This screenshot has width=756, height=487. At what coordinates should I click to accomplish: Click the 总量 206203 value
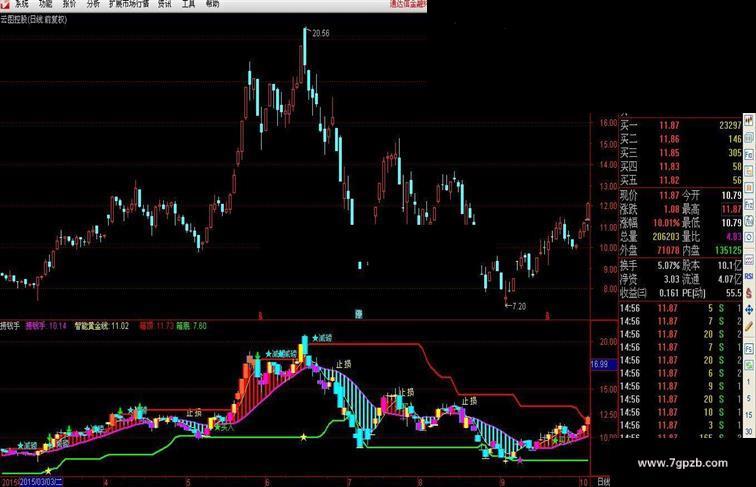coord(666,237)
